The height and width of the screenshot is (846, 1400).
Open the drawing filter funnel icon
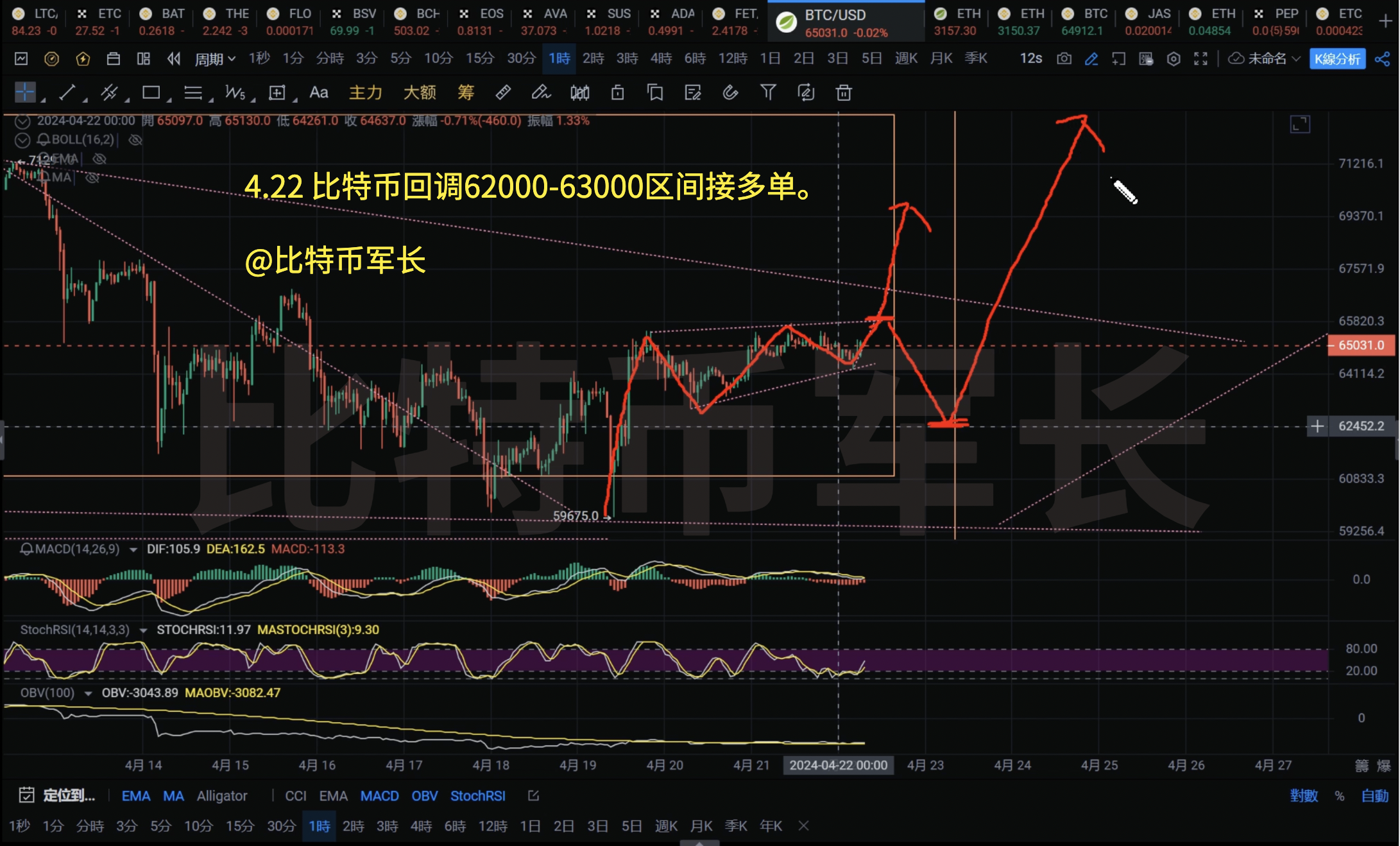coord(768,93)
